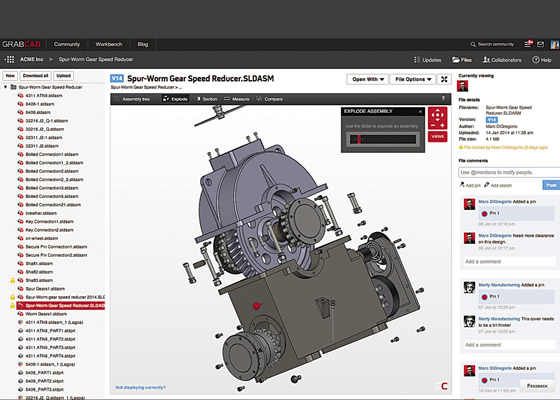Select Bolted Connection21.sldasm in file tree

[x=53, y=205]
